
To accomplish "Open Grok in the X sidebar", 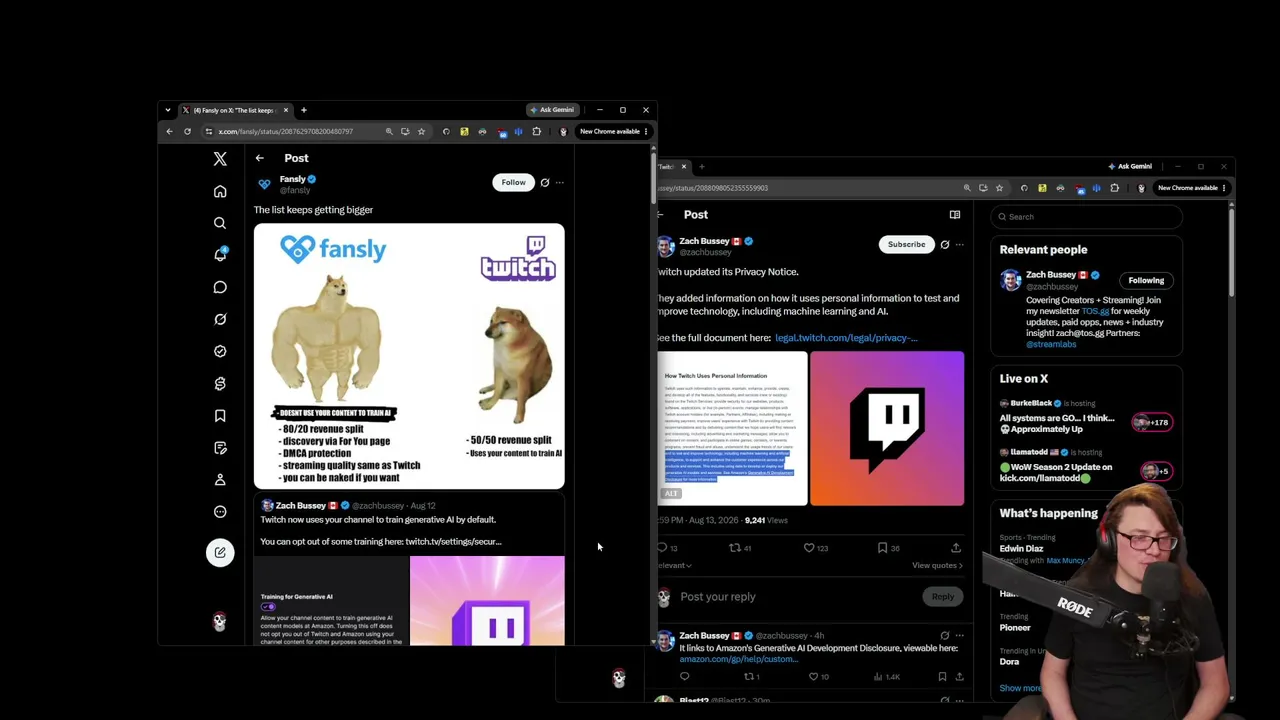I will tap(220, 319).
